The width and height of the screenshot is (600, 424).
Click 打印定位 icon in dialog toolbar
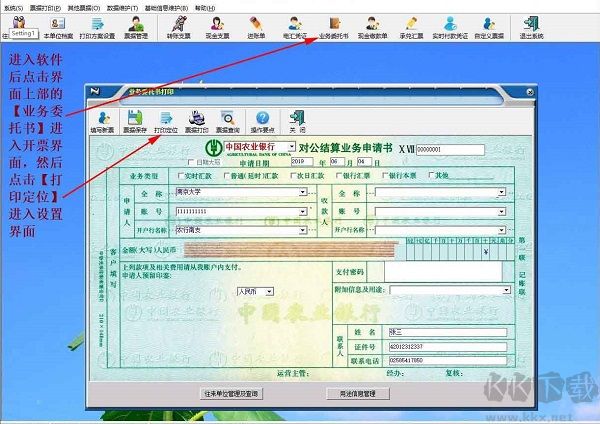pos(166,122)
